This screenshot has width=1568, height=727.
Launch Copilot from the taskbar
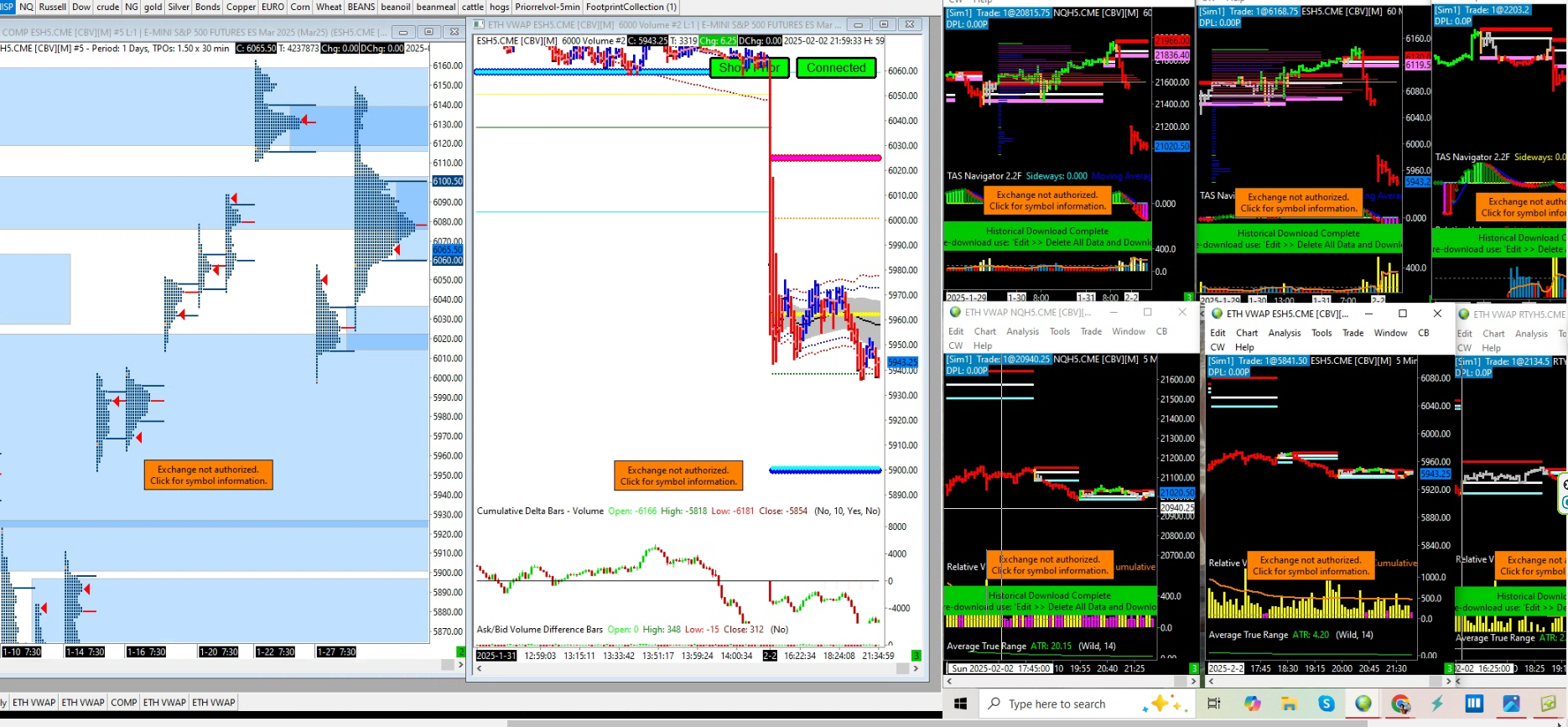1253,704
